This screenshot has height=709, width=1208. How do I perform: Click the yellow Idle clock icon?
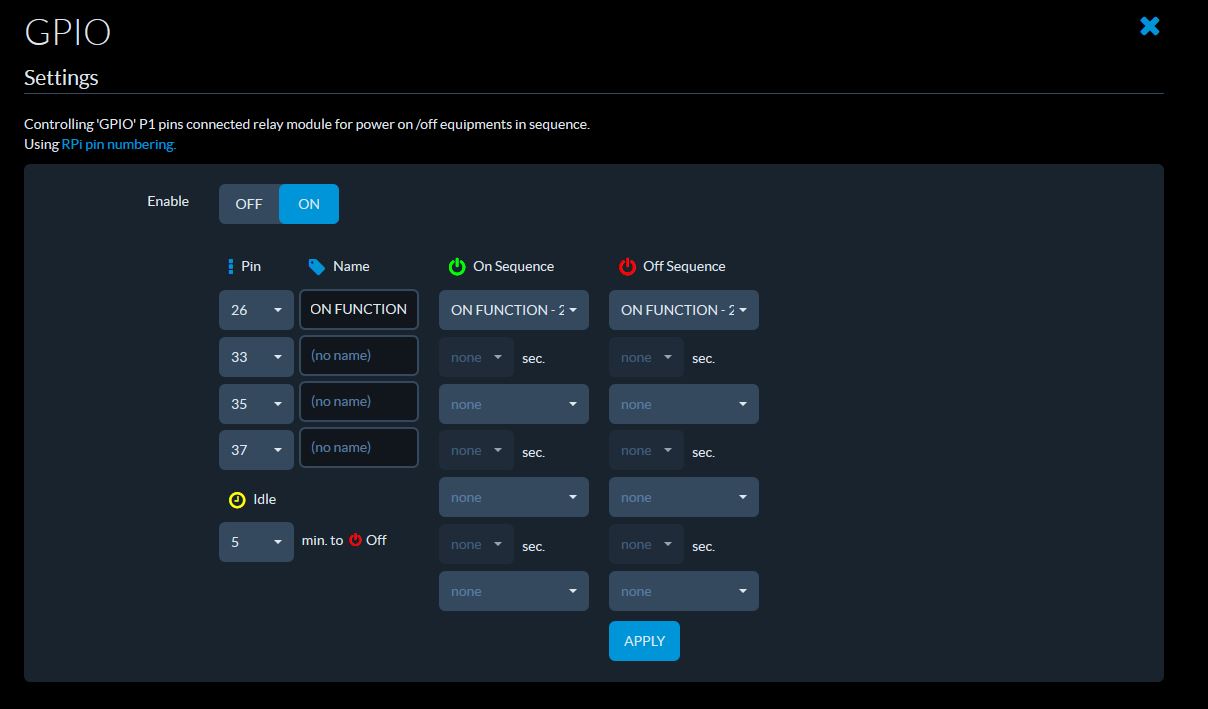(x=237, y=499)
